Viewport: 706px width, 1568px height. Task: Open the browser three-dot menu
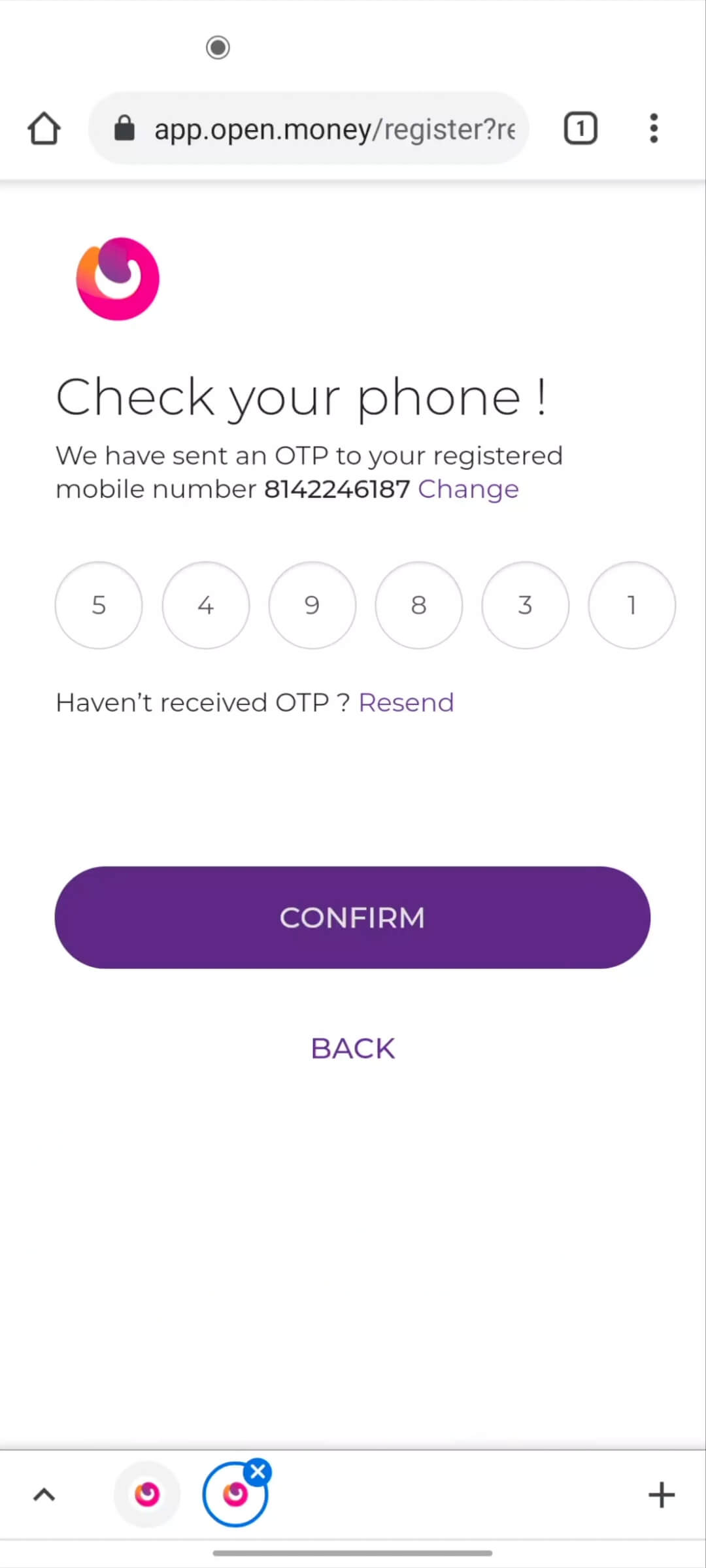coord(653,128)
